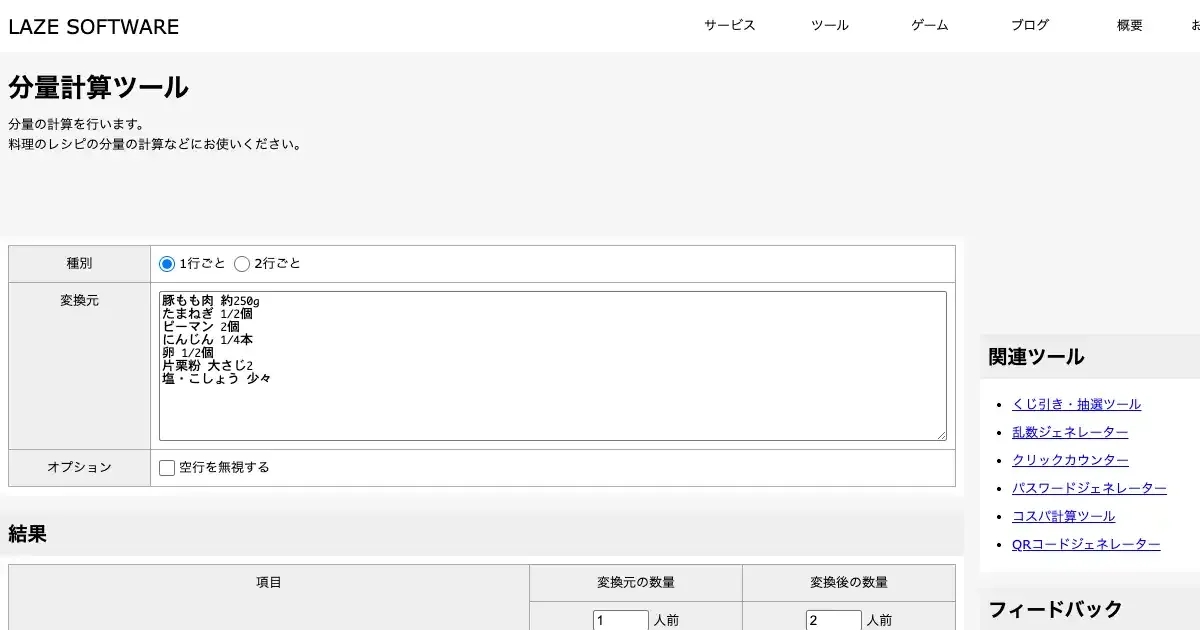
Task: Open the 乱数ジェネレーター link
Action: tap(1070, 432)
